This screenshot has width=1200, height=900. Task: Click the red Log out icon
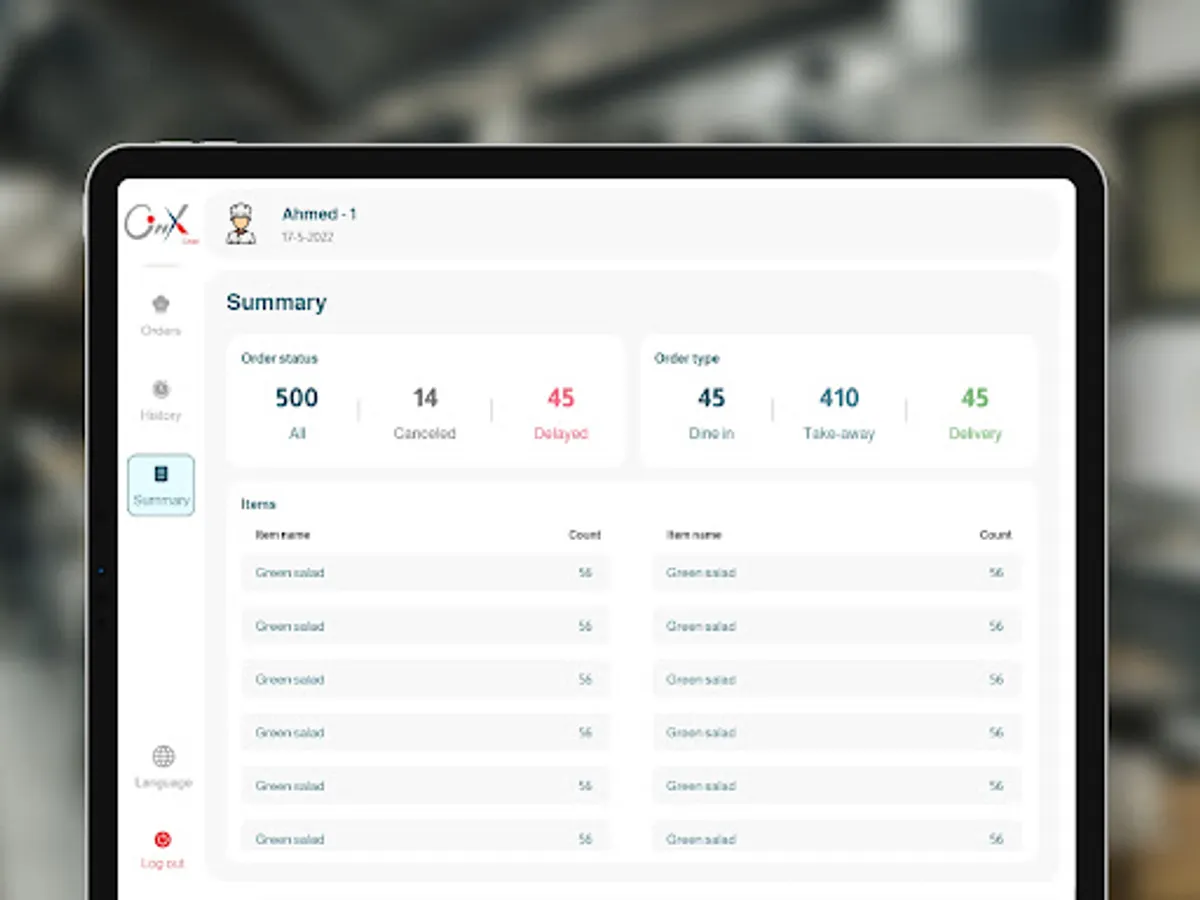pyautogui.click(x=162, y=840)
